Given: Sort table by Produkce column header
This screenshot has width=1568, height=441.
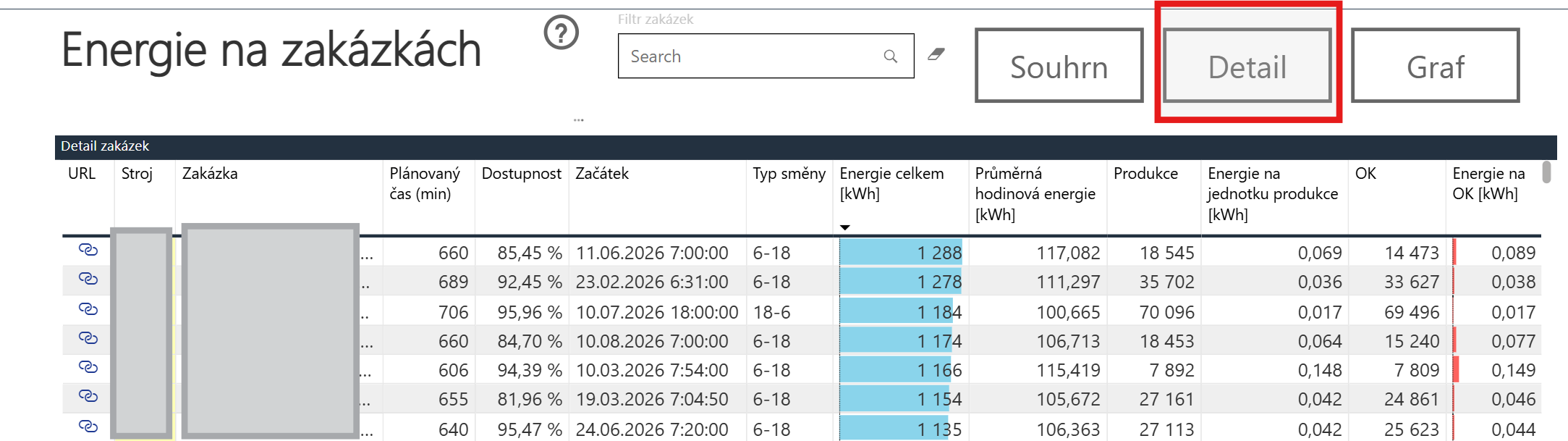Looking at the screenshot, I should click(1145, 174).
